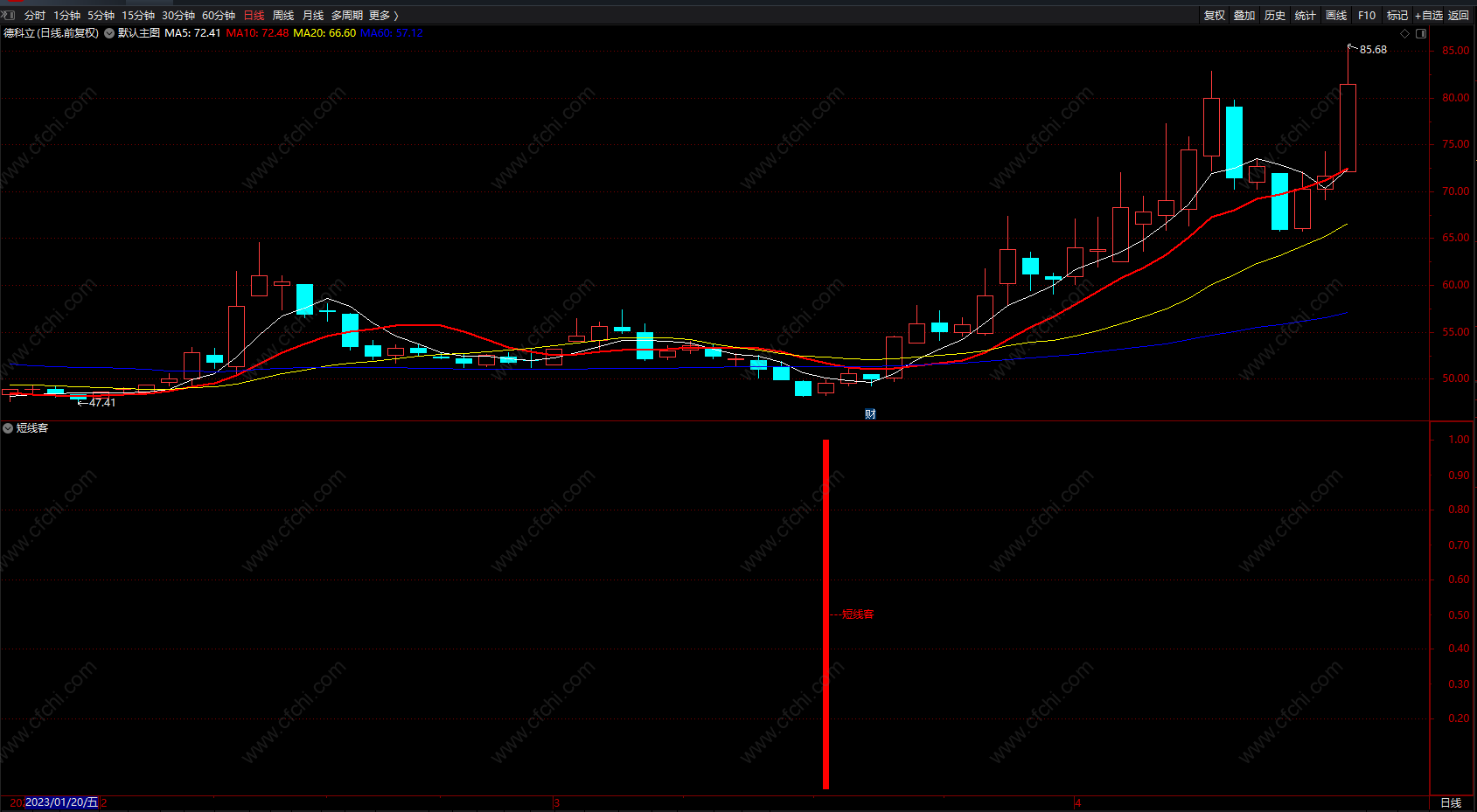Click the 1.00 value on indicator axis
This screenshot has width=1477, height=812.
[x=1459, y=440]
